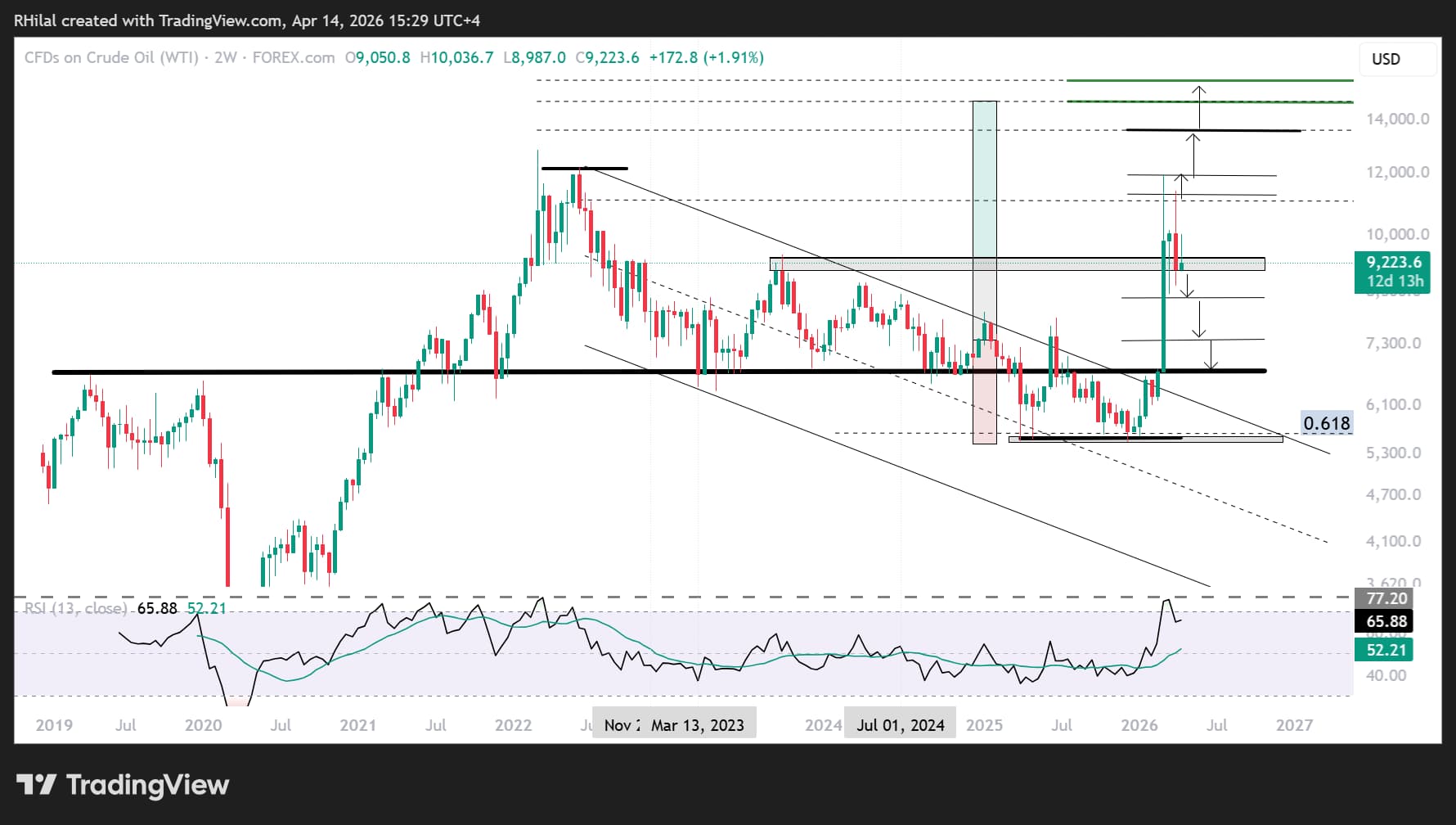Click the 4,100.0 price axis label

(1393, 541)
